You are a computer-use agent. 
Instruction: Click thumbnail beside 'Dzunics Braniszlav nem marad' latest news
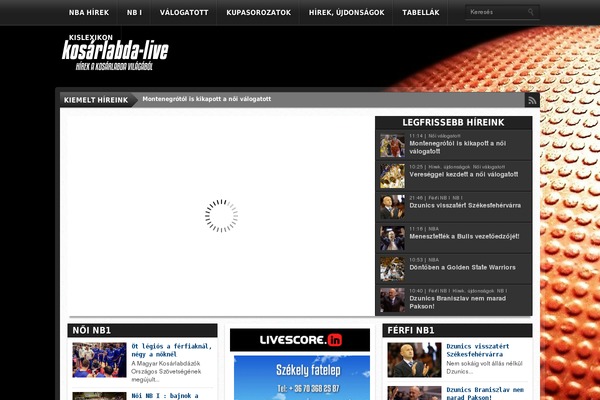(x=392, y=300)
